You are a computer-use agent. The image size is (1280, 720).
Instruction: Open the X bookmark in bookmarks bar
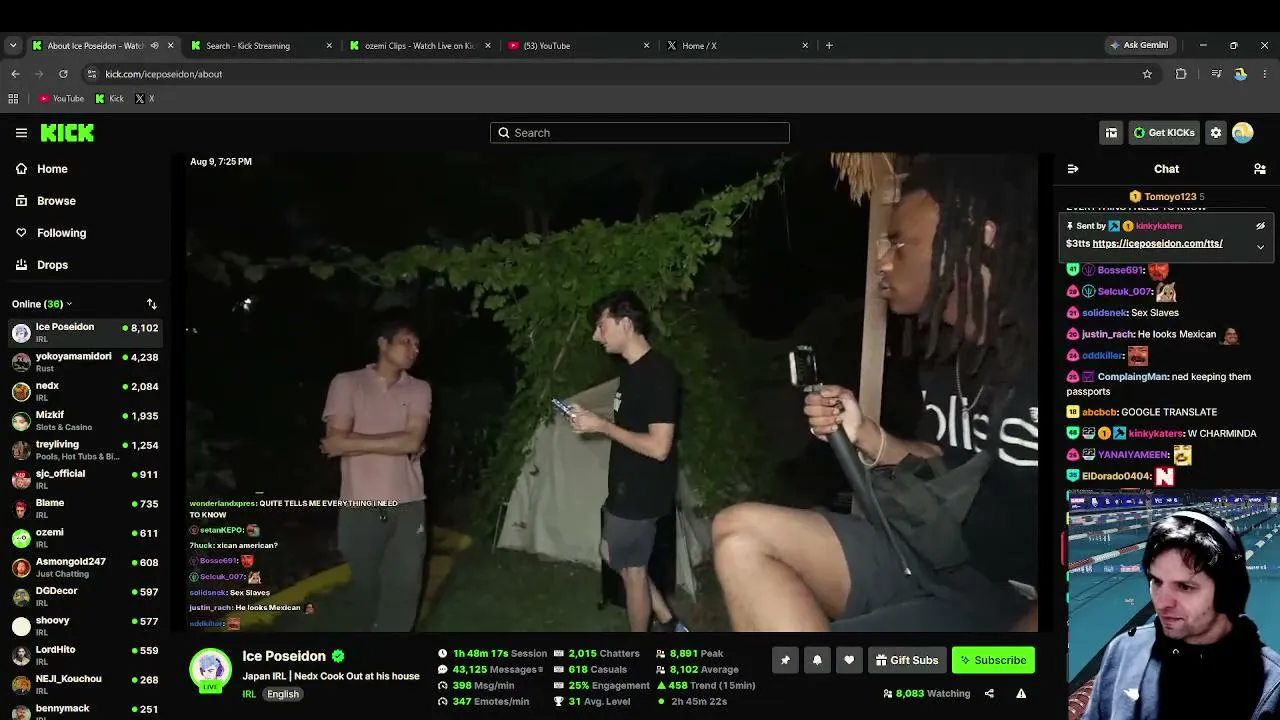point(144,98)
